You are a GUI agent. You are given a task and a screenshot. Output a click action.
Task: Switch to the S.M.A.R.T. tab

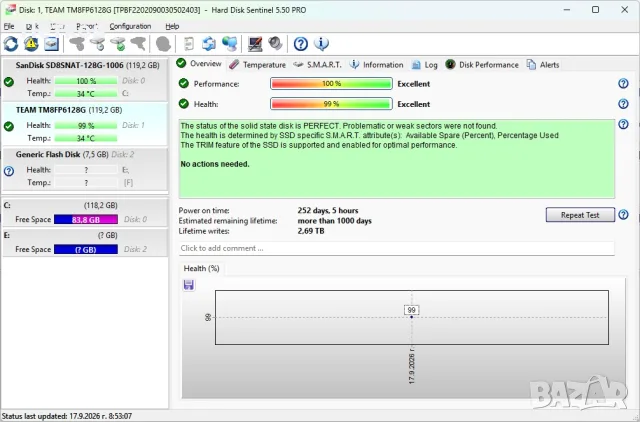pos(318,64)
